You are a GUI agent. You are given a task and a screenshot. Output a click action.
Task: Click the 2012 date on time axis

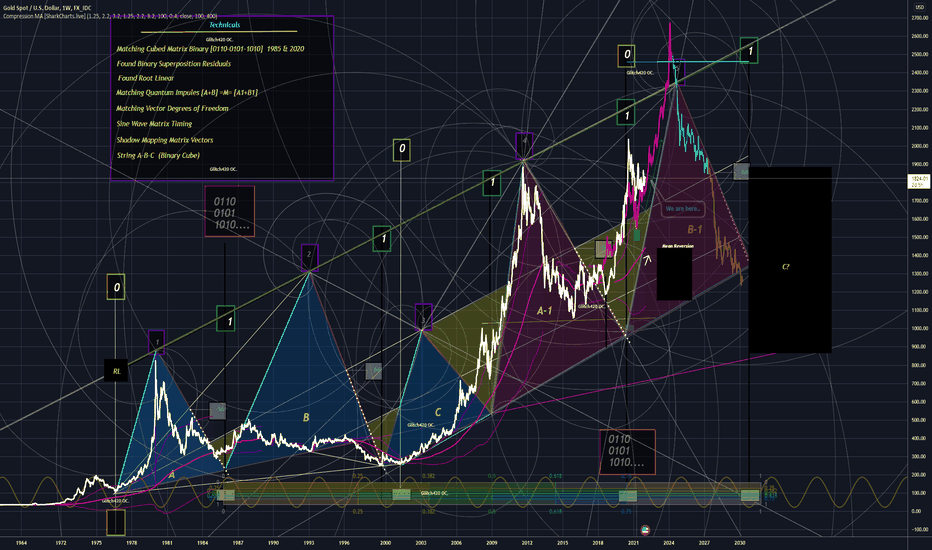[527, 543]
